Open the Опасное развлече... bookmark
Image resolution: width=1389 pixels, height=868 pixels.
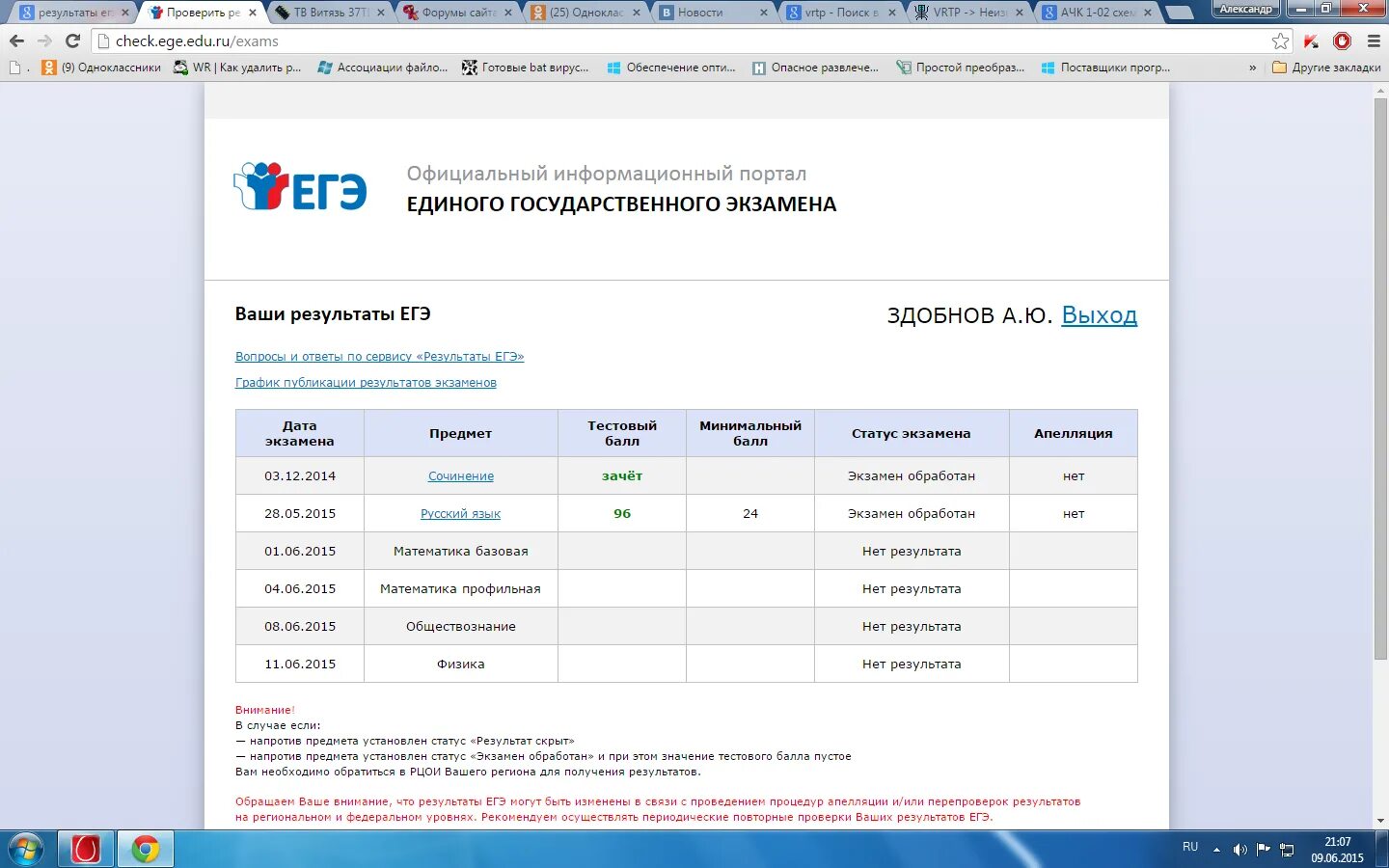(815, 68)
